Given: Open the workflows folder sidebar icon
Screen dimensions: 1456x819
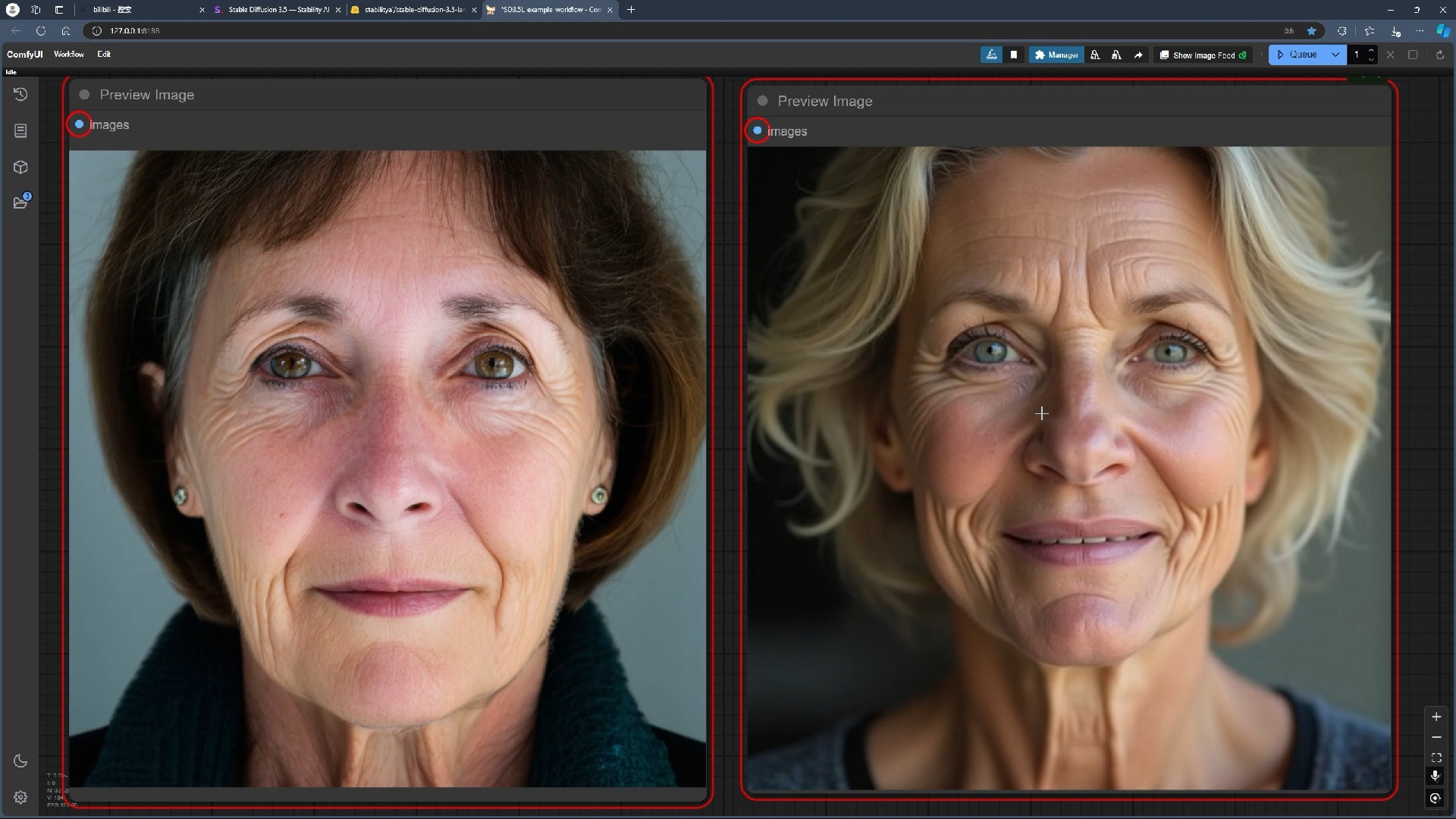Looking at the screenshot, I should coord(20,202).
